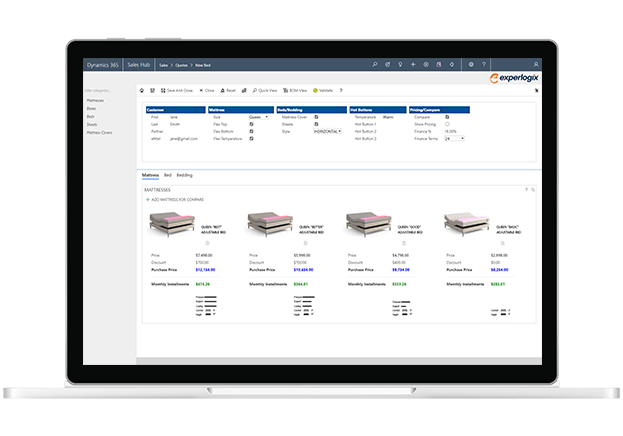Click the document icon under Queen Better bed
623x436 pixels.
point(306,243)
